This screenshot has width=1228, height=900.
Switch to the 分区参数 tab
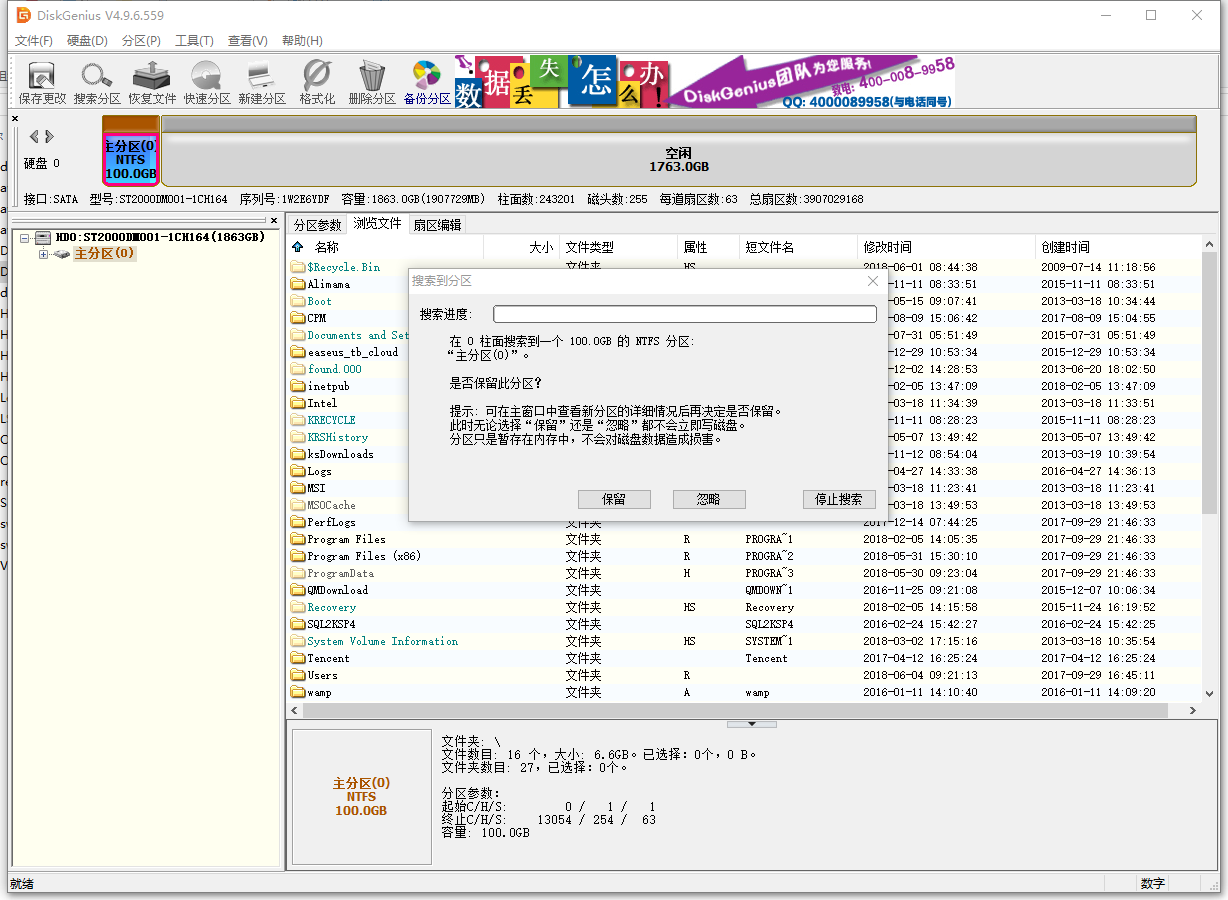pyautogui.click(x=317, y=225)
